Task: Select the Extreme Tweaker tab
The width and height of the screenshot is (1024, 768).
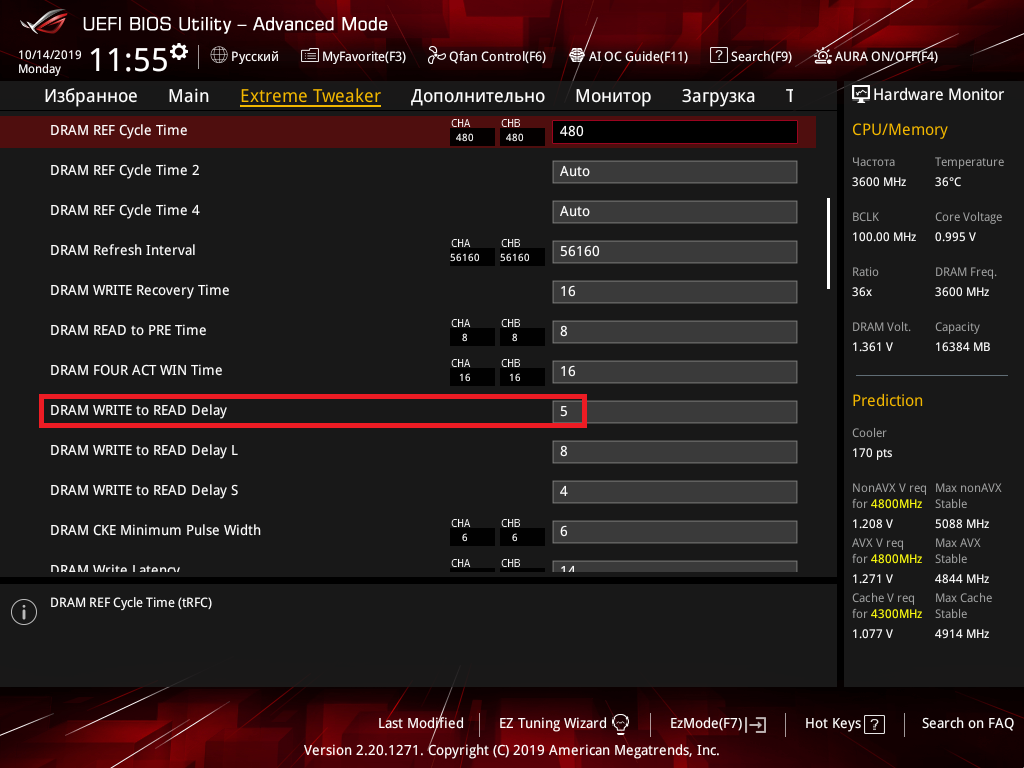Action: point(310,96)
